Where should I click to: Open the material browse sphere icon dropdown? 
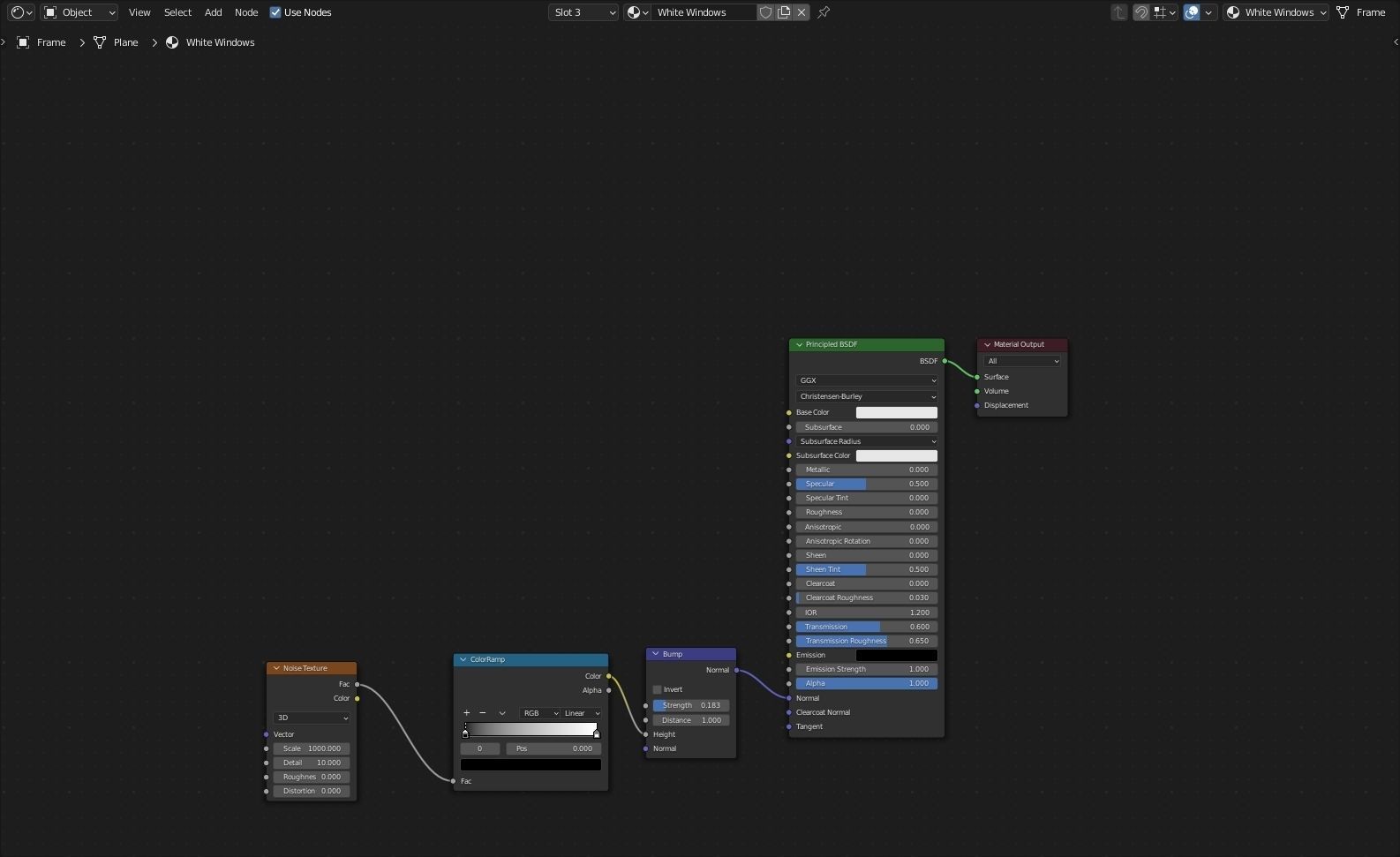tap(637, 12)
